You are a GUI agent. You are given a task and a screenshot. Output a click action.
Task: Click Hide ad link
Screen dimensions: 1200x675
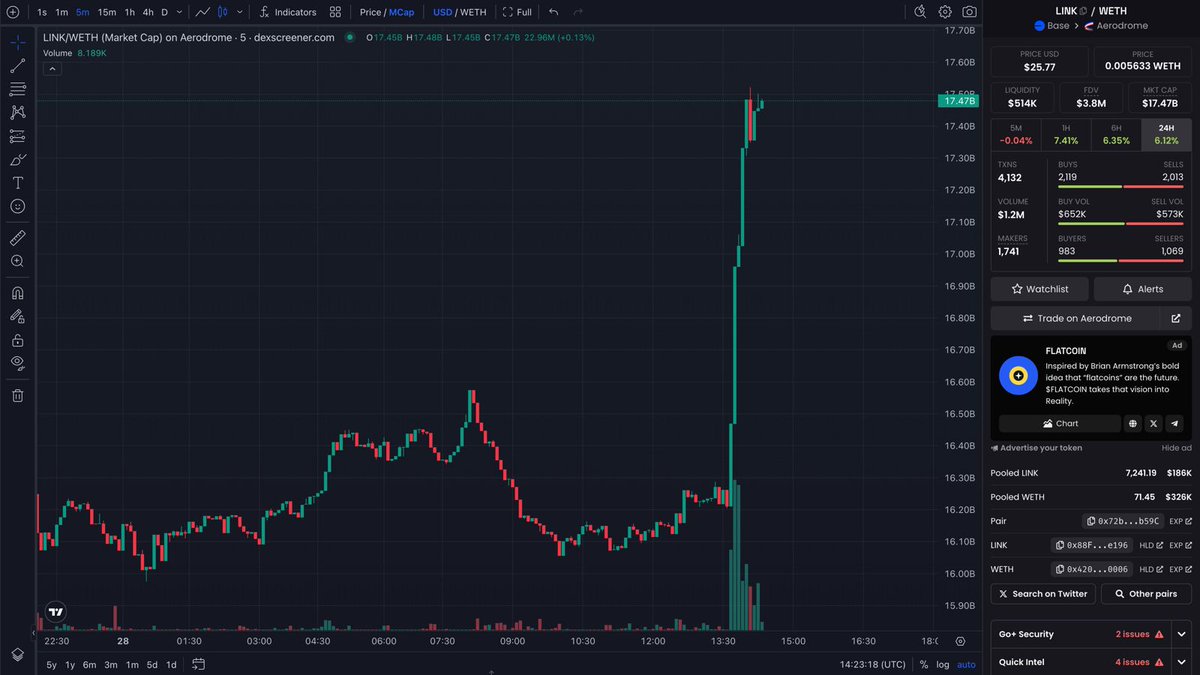coord(1176,448)
